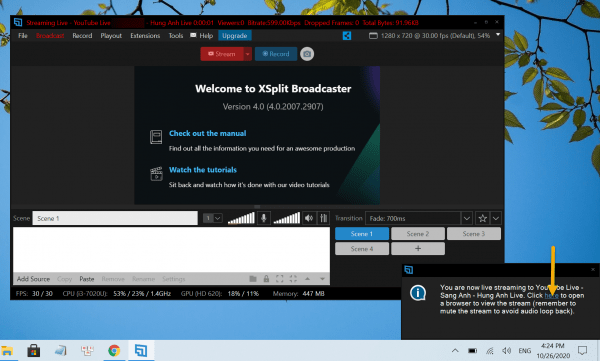Open Chrome from taskbar

114,350
